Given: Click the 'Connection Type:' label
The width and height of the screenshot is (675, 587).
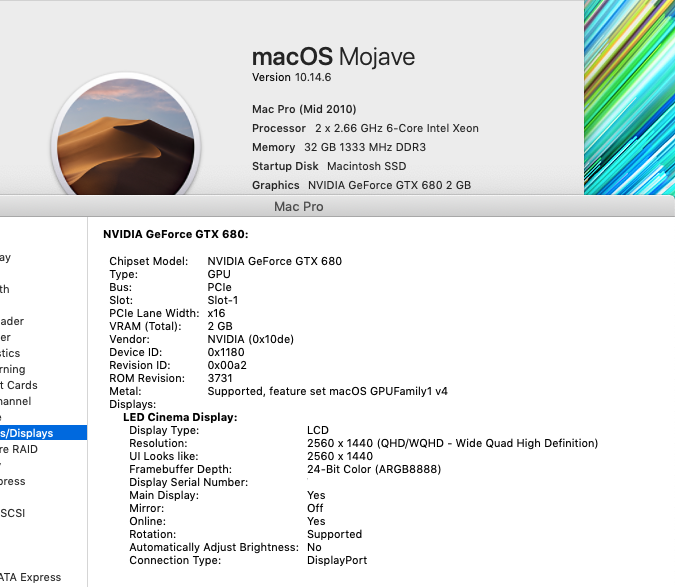Looking at the screenshot, I should click(175, 560).
